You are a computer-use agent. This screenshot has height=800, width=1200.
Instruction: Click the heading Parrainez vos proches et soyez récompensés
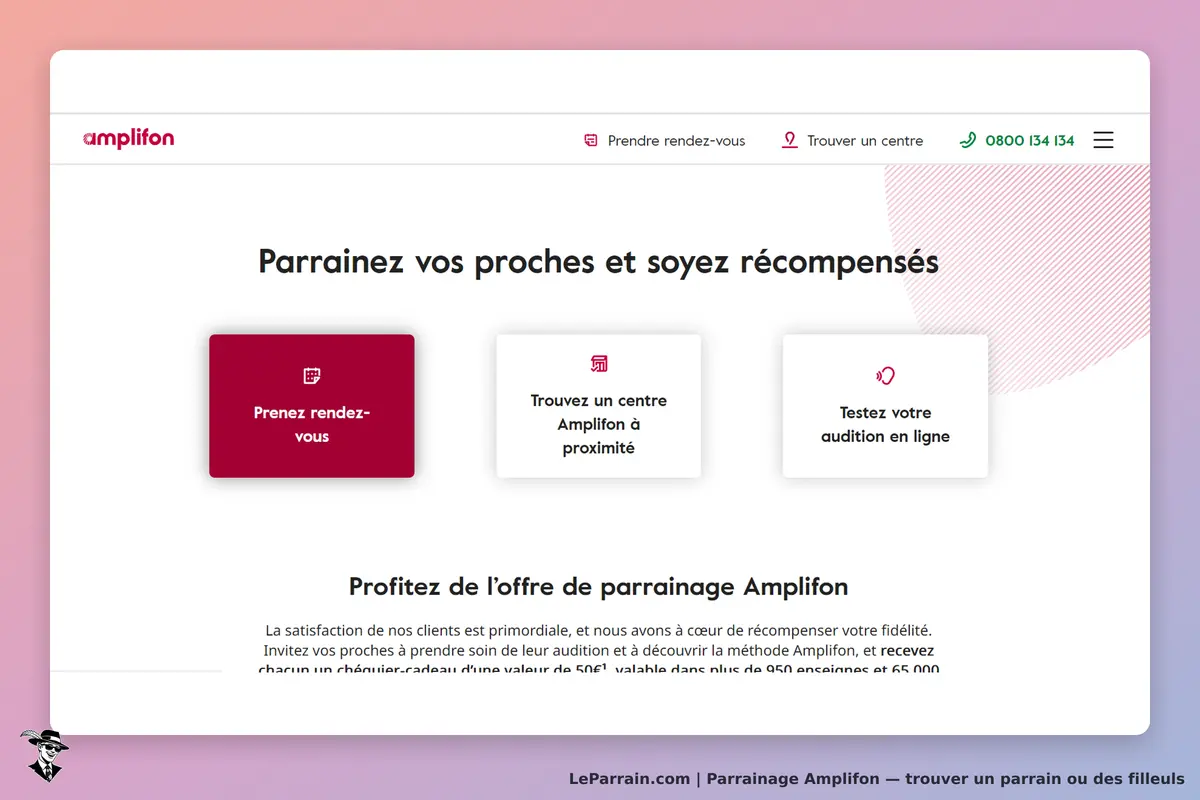coord(598,262)
